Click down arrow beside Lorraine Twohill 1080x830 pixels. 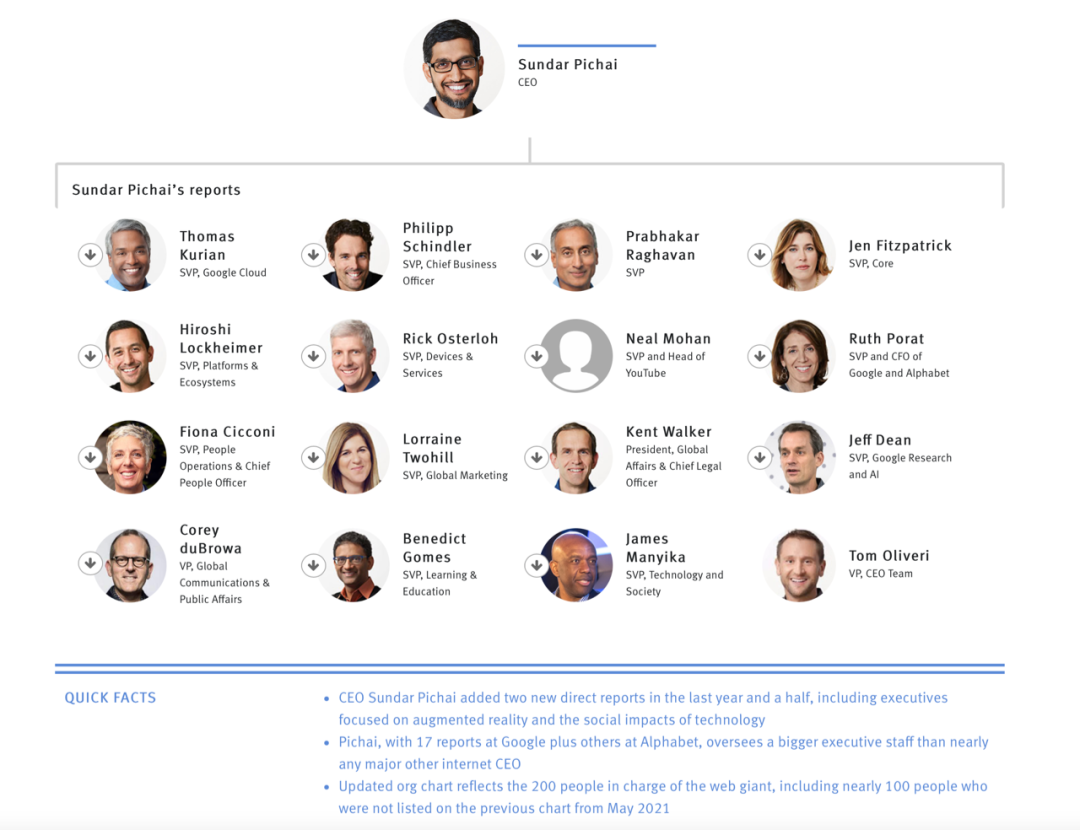(313, 457)
